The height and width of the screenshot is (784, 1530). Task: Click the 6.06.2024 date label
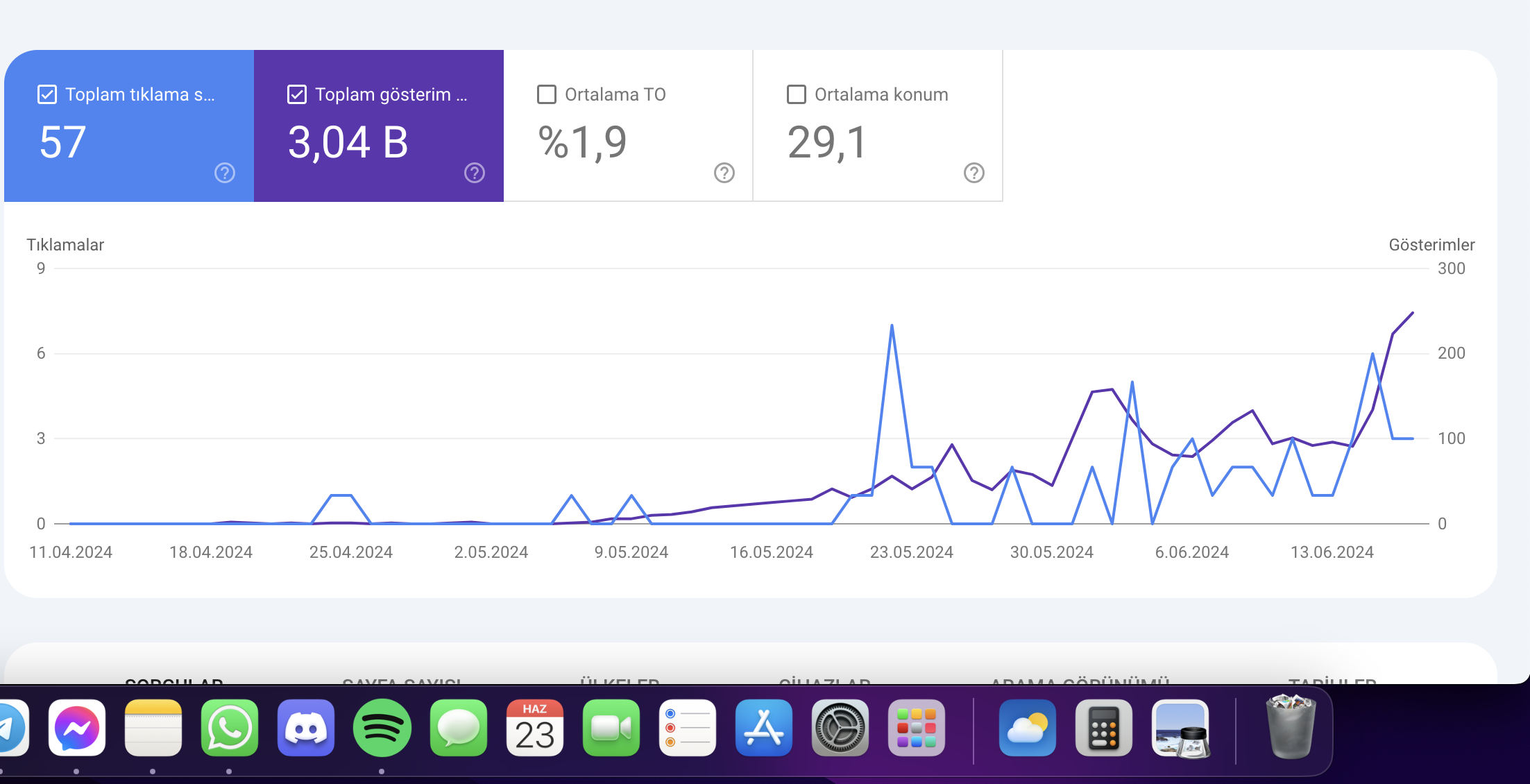(x=1192, y=552)
